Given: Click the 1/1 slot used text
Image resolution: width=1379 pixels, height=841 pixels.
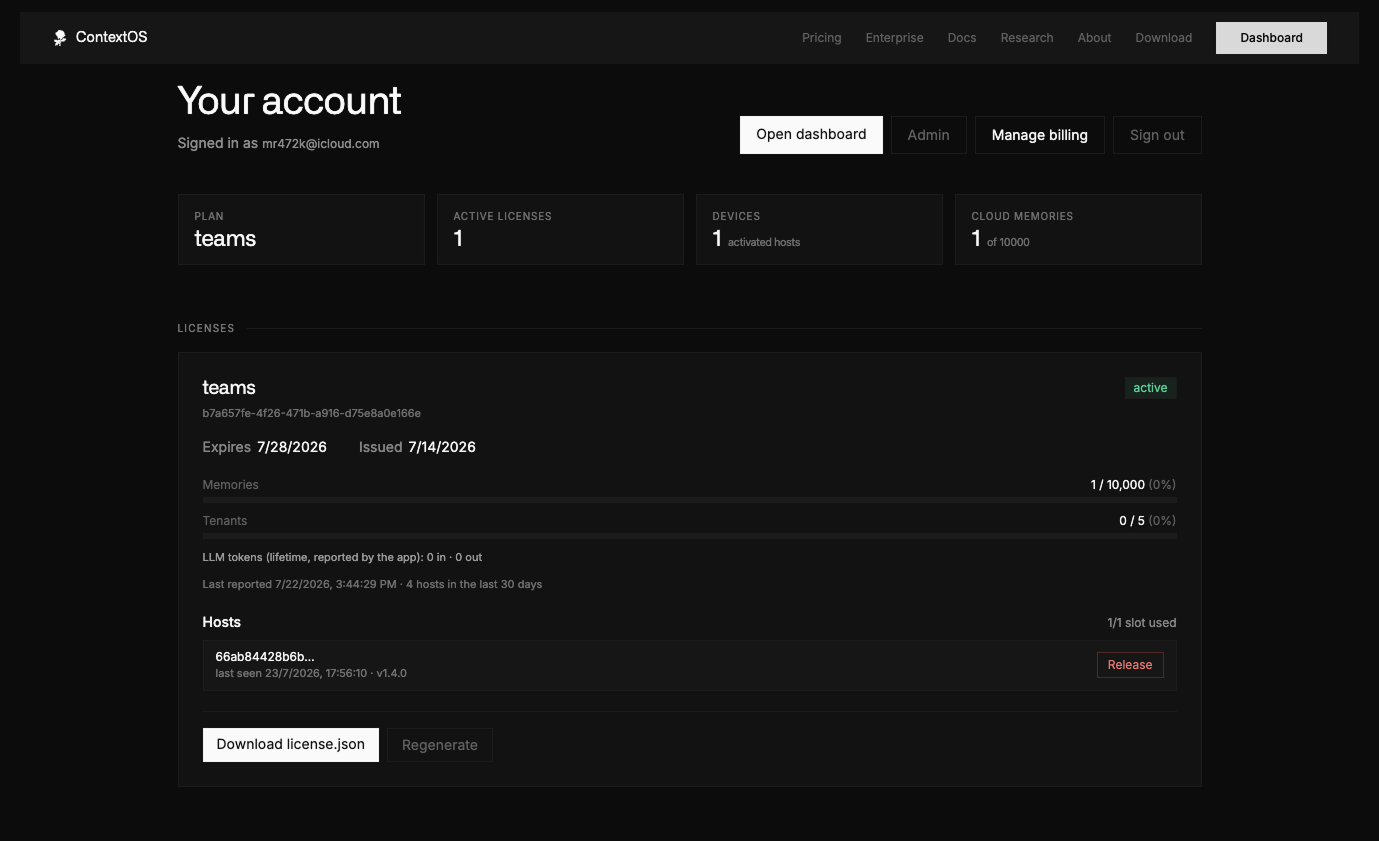Looking at the screenshot, I should click(x=1142, y=623).
